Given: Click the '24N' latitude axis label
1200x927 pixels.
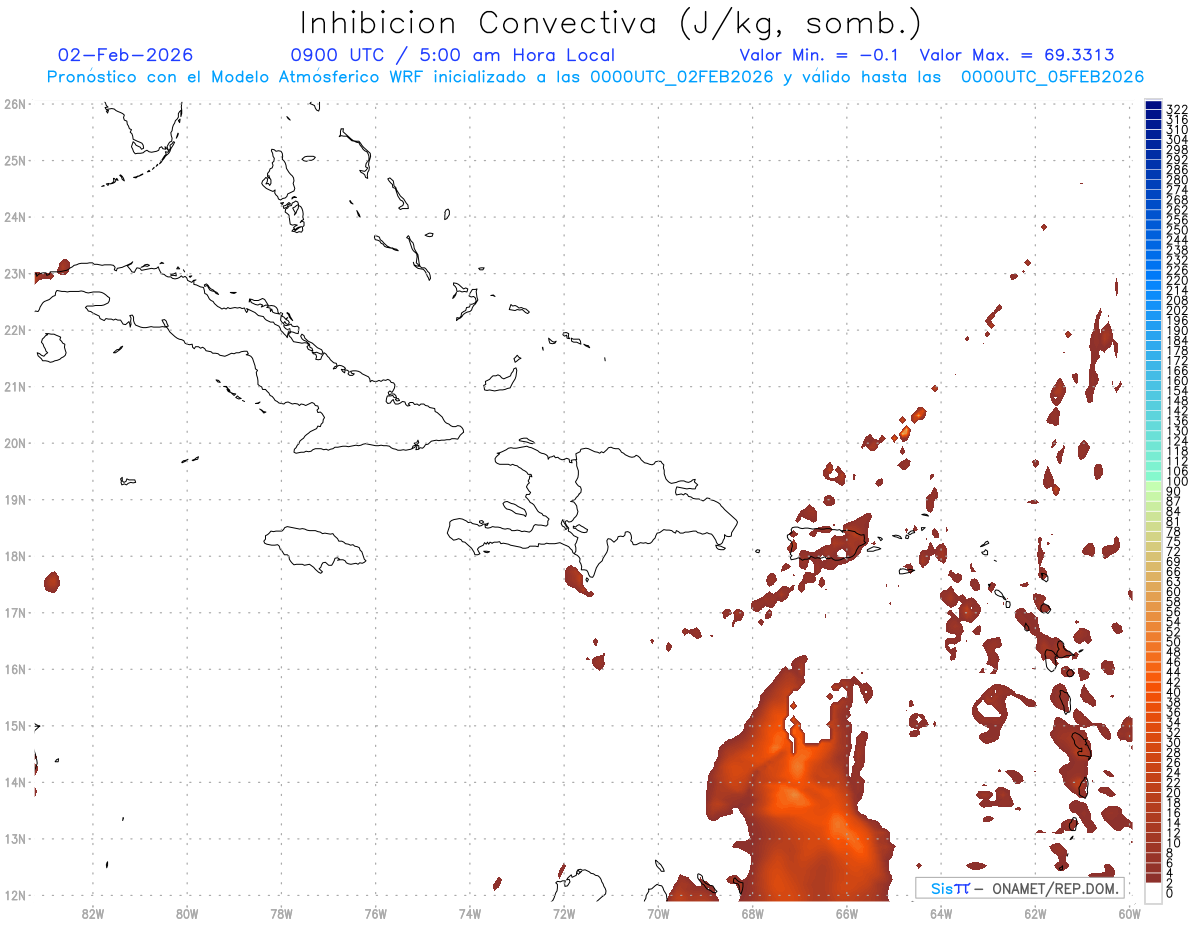Looking at the screenshot, I should point(15,217).
